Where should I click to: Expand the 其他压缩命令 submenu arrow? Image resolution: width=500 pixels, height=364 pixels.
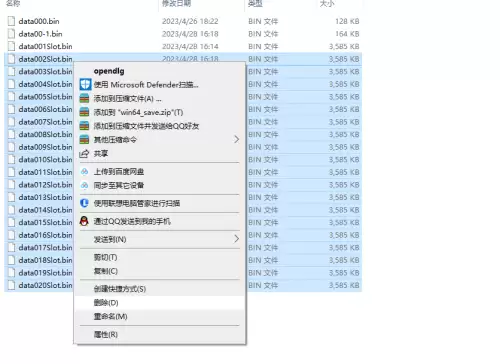(x=236, y=139)
